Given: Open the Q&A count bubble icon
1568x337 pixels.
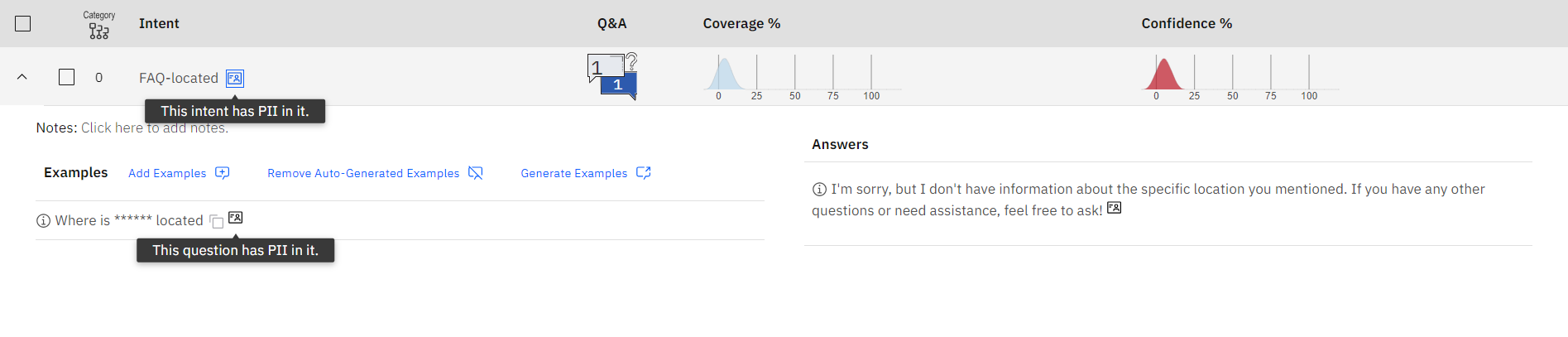Looking at the screenshot, I should coord(612,76).
